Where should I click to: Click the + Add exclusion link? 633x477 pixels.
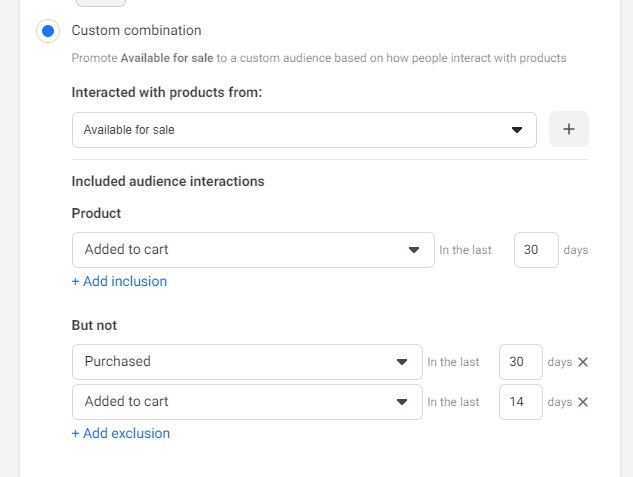121,433
